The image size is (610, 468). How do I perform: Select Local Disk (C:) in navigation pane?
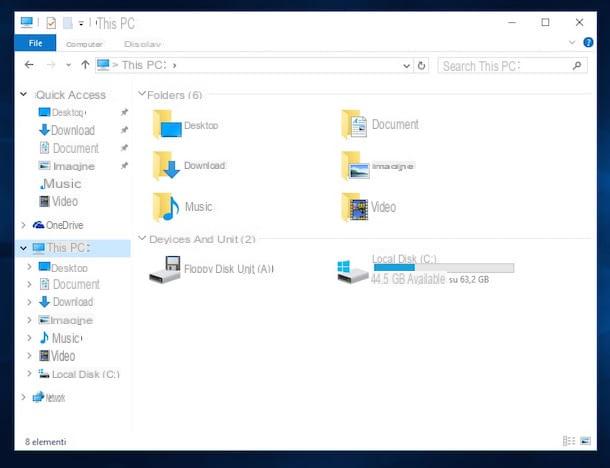[x=79, y=374]
